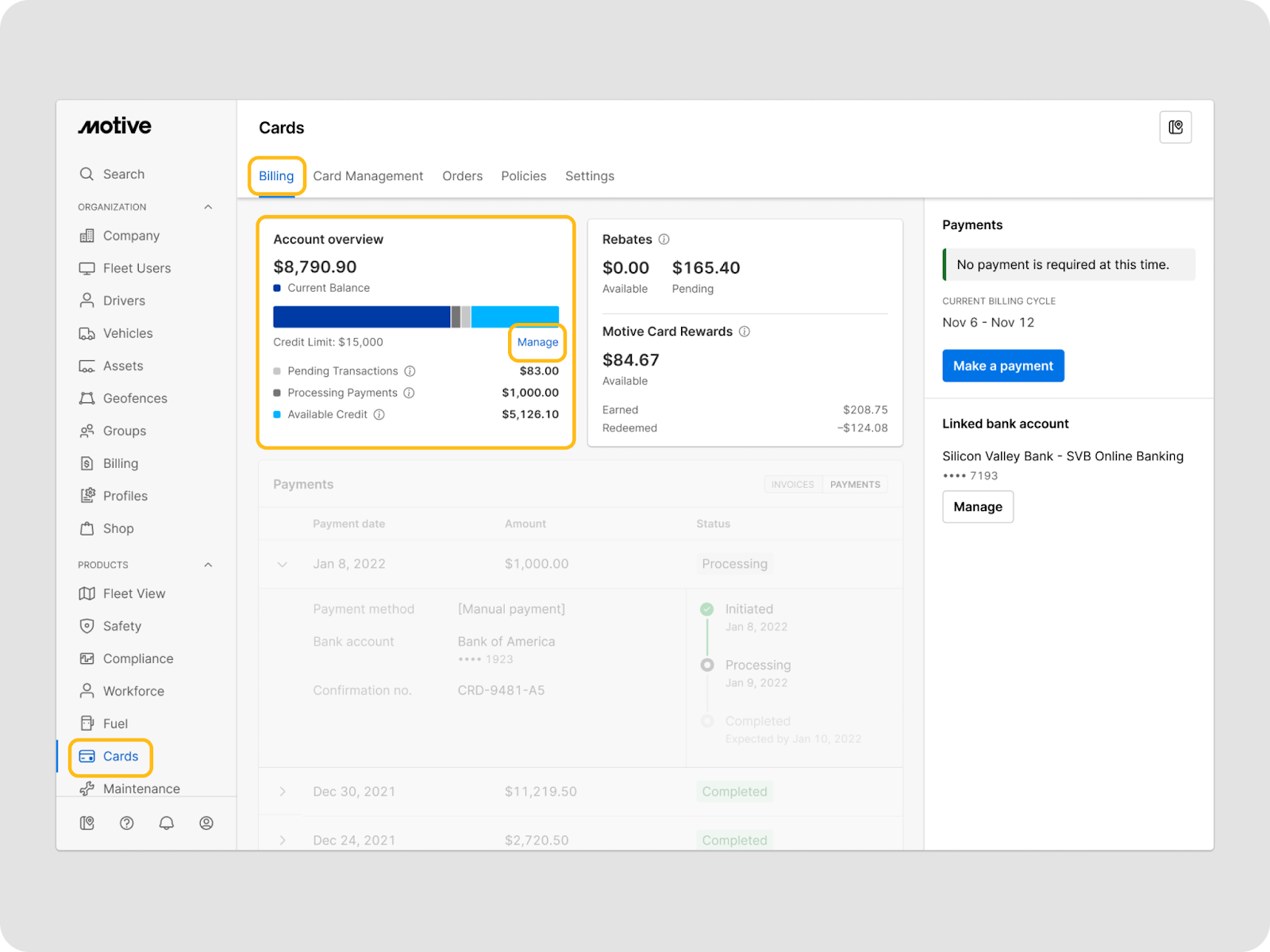Screen dimensions: 1270x952
Task: Switch payments table to Payments view
Action: 855,485
